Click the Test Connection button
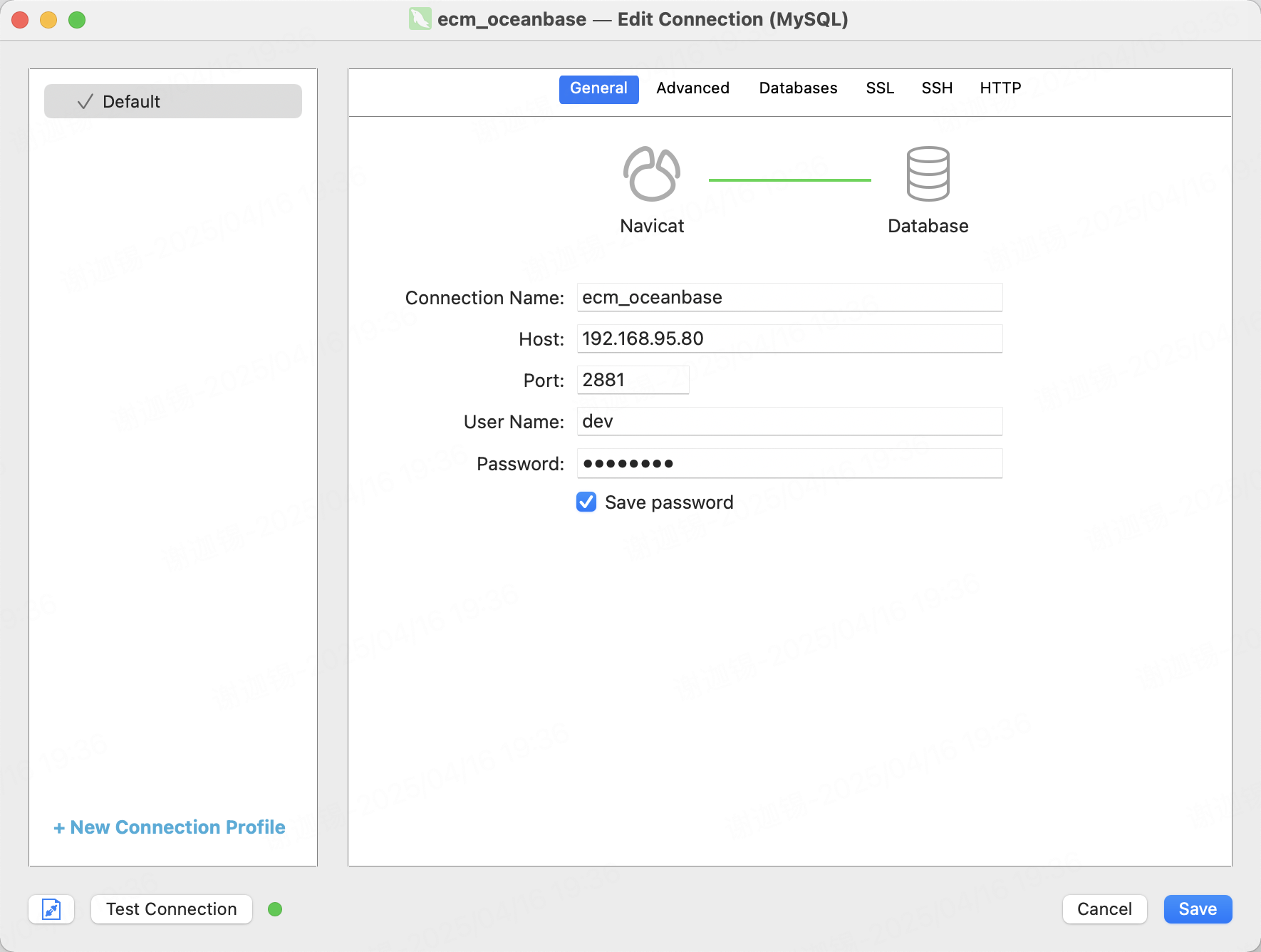This screenshot has height=952, width=1261. (x=172, y=909)
